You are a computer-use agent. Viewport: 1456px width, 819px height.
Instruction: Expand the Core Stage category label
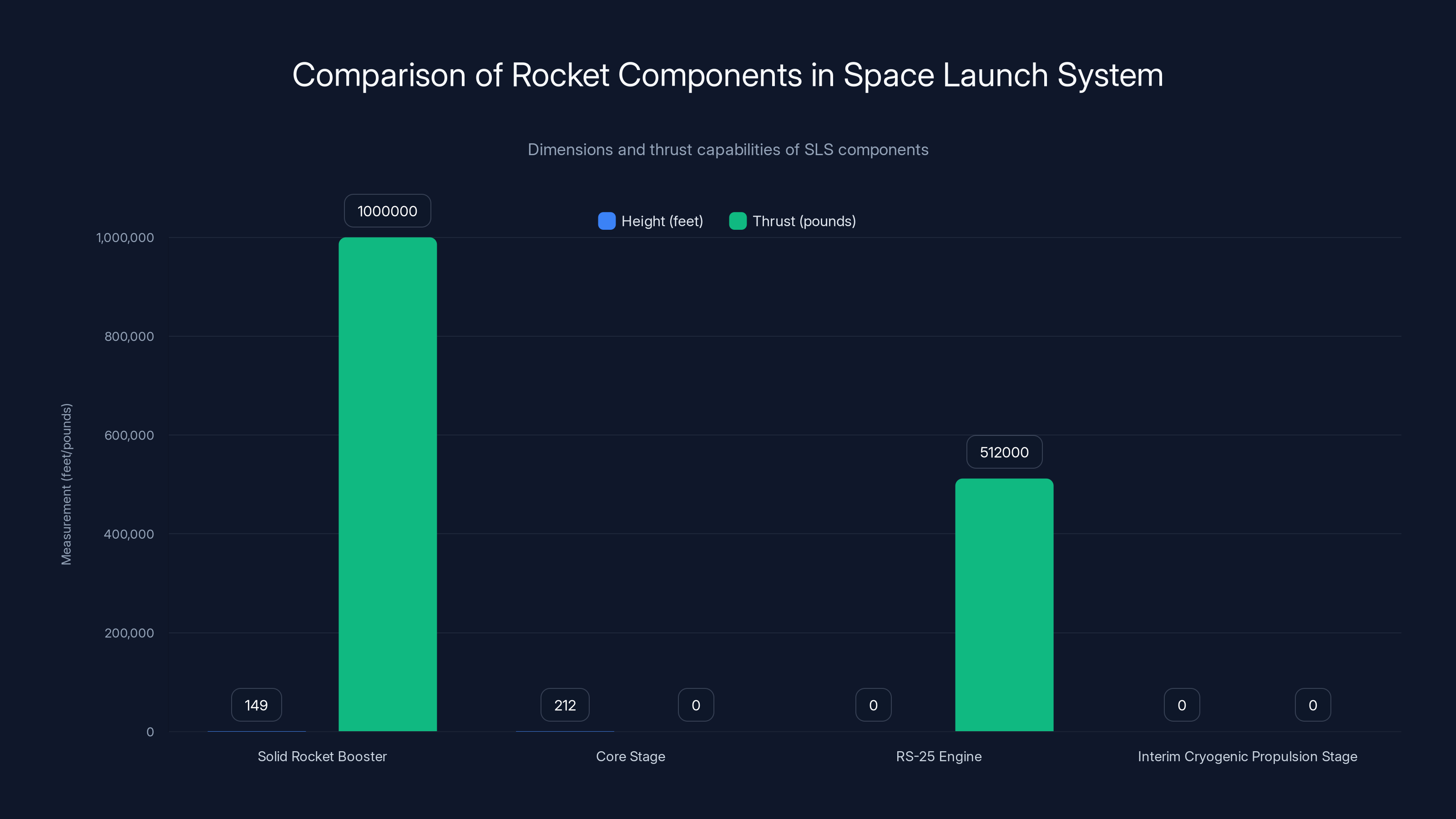[x=630, y=756]
